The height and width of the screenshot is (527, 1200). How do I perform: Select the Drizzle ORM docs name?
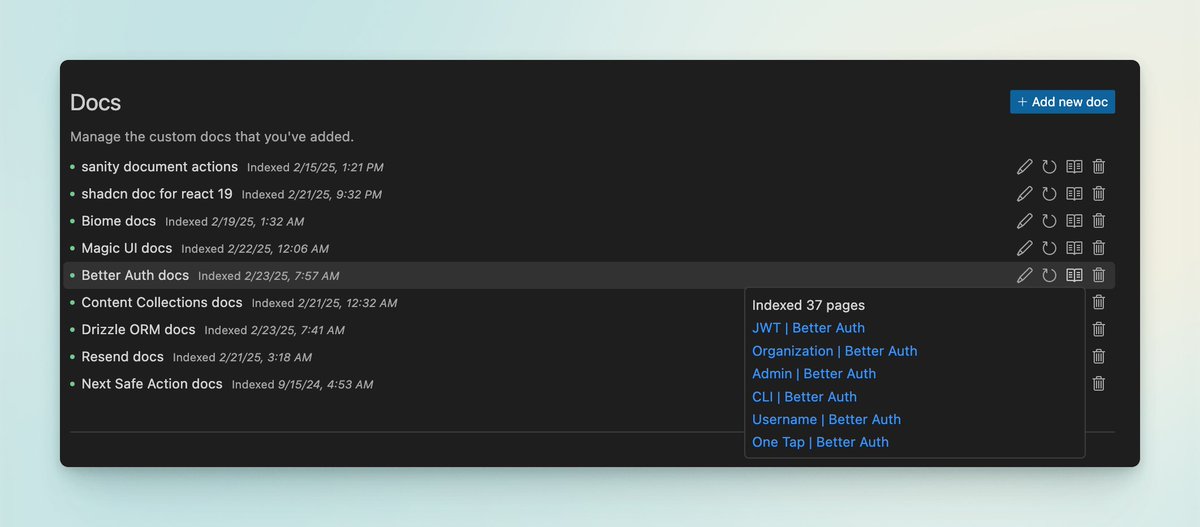click(138, 329)
